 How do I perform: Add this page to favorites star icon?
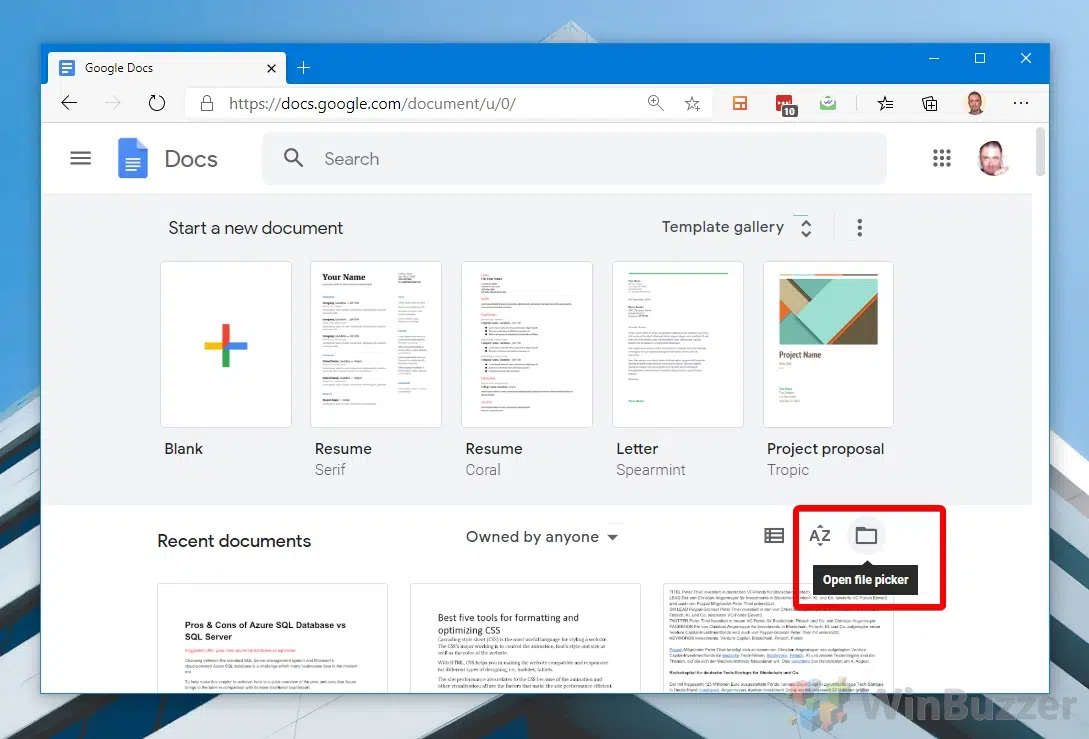pos(692,103)
